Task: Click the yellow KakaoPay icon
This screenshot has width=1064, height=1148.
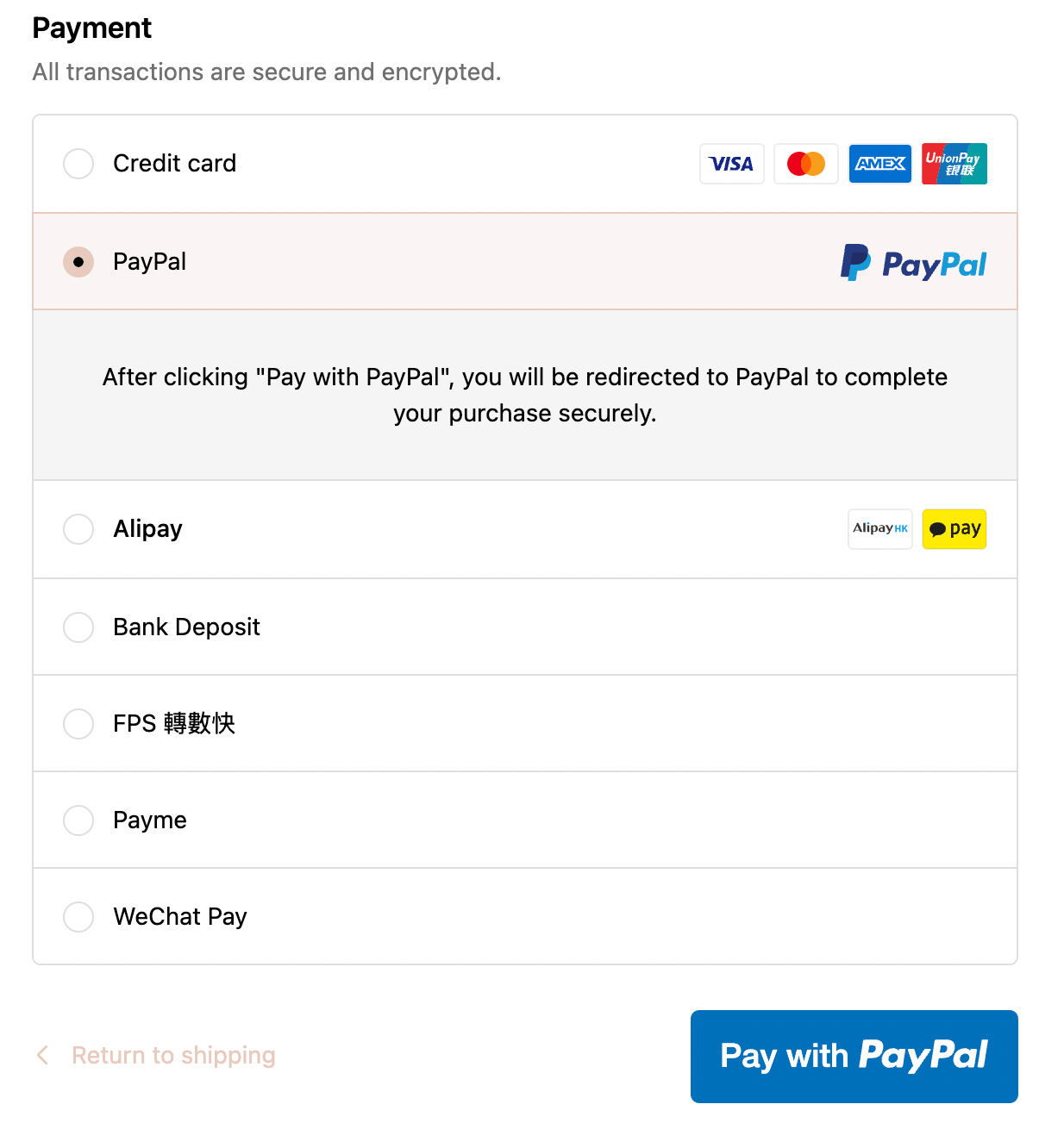Action: coord(954,529)
